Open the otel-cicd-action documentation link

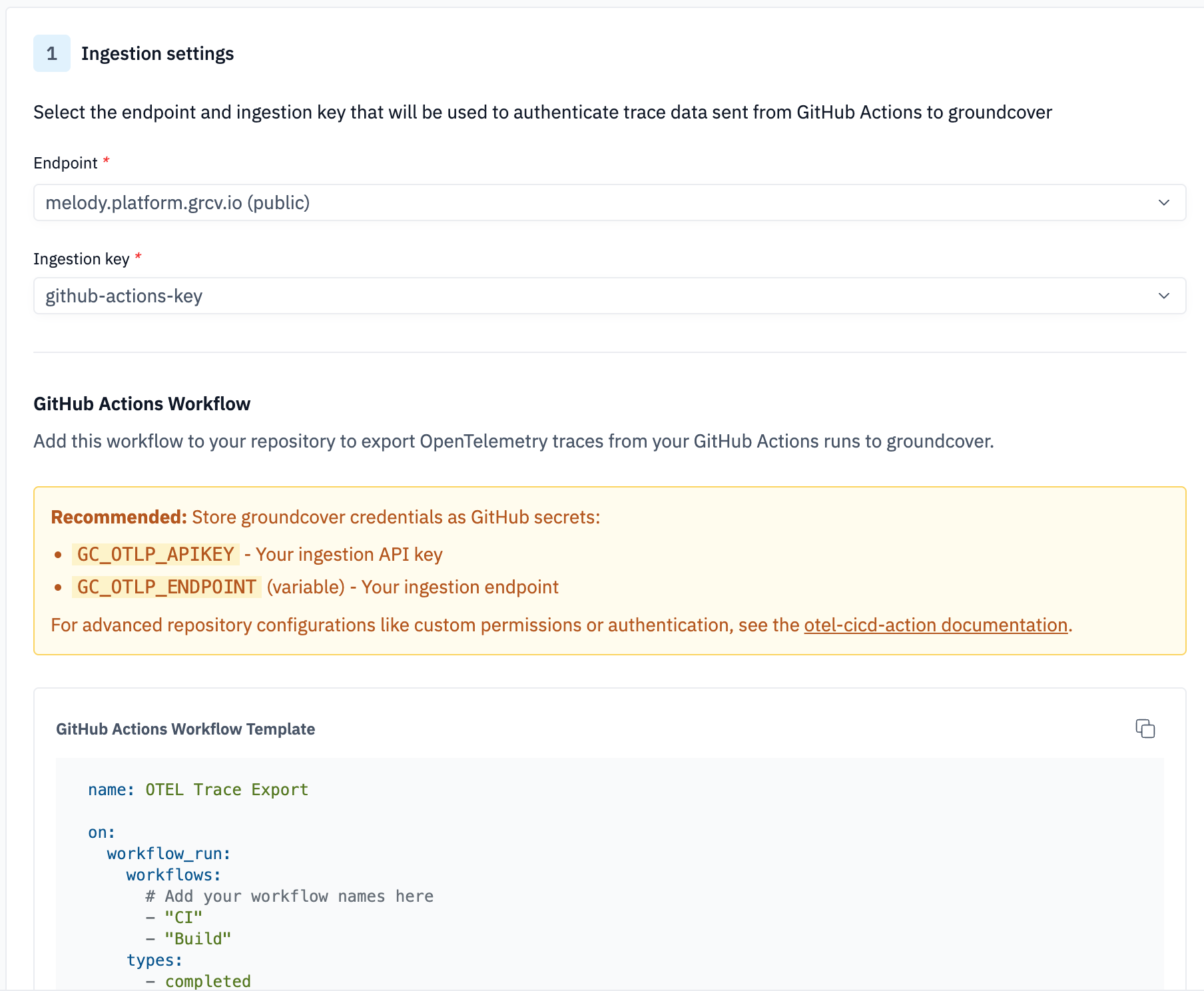click(x=935, y=625)
